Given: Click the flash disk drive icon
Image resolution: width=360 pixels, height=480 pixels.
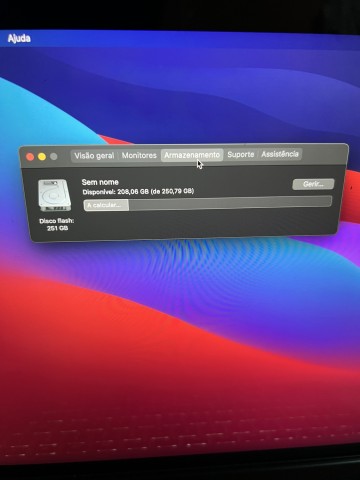Looking at the screenshot, I should click(54, 195).
